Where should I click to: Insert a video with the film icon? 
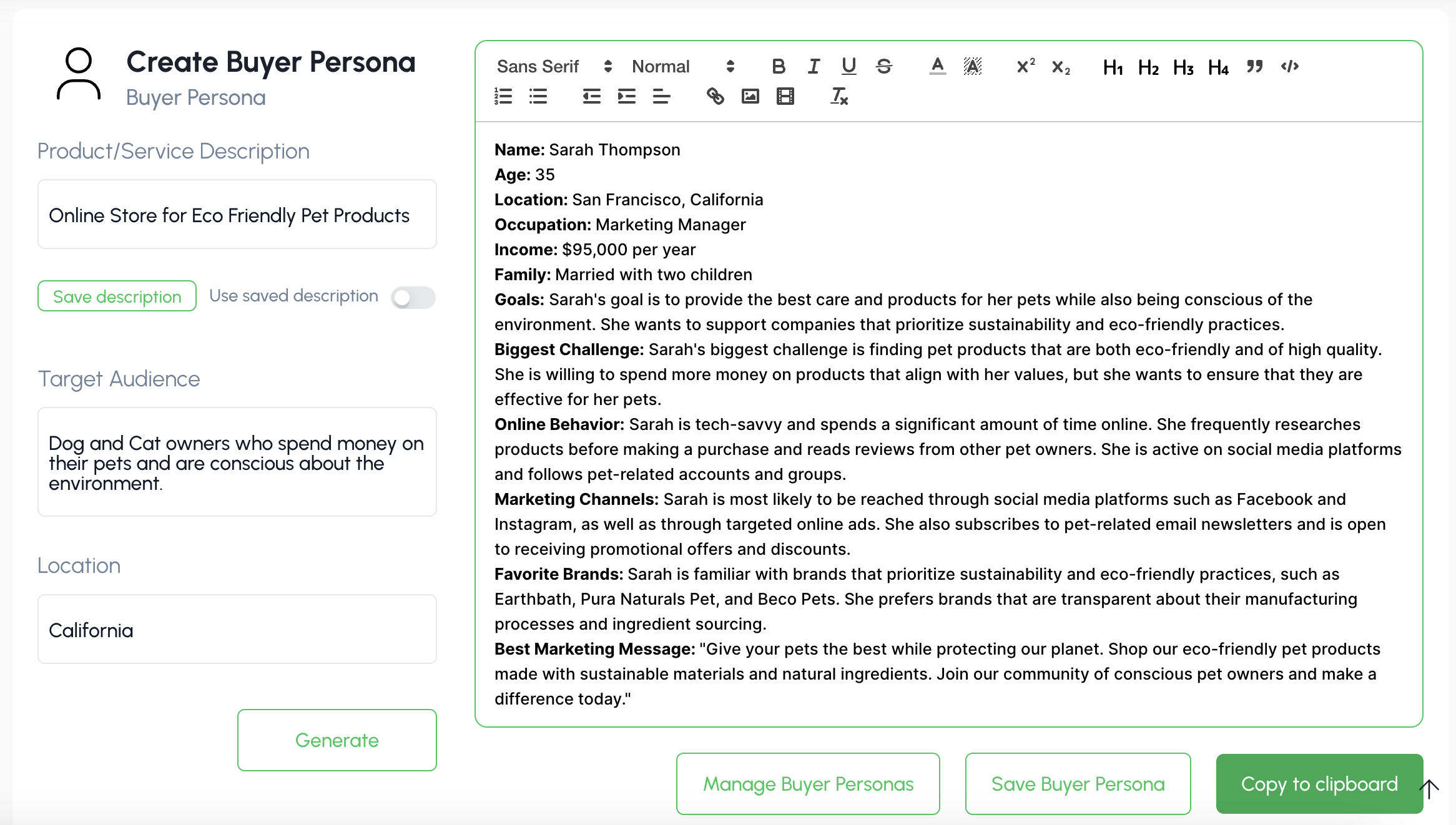point(785,96)
